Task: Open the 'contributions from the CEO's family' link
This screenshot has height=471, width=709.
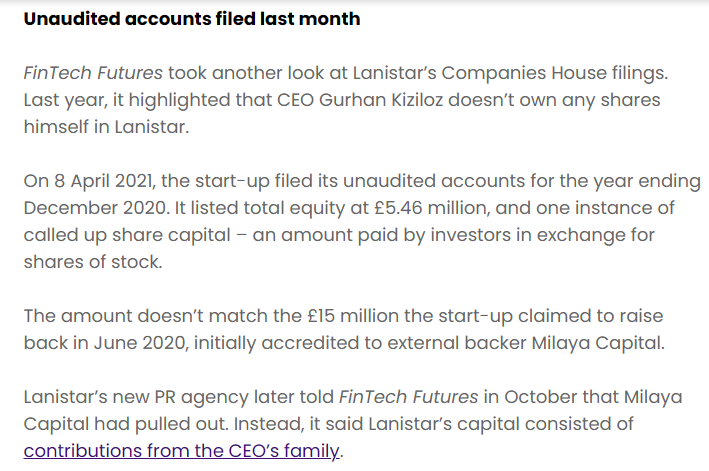Action: (x=181, y=451)
